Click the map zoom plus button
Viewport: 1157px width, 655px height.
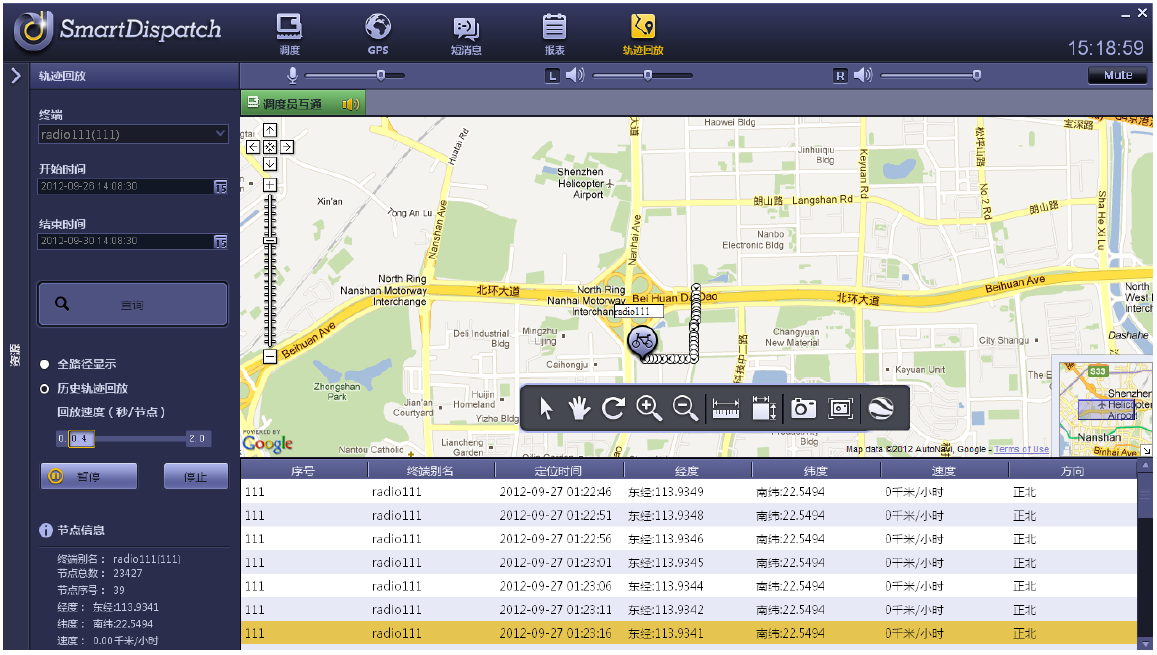(x=270, y=184)
